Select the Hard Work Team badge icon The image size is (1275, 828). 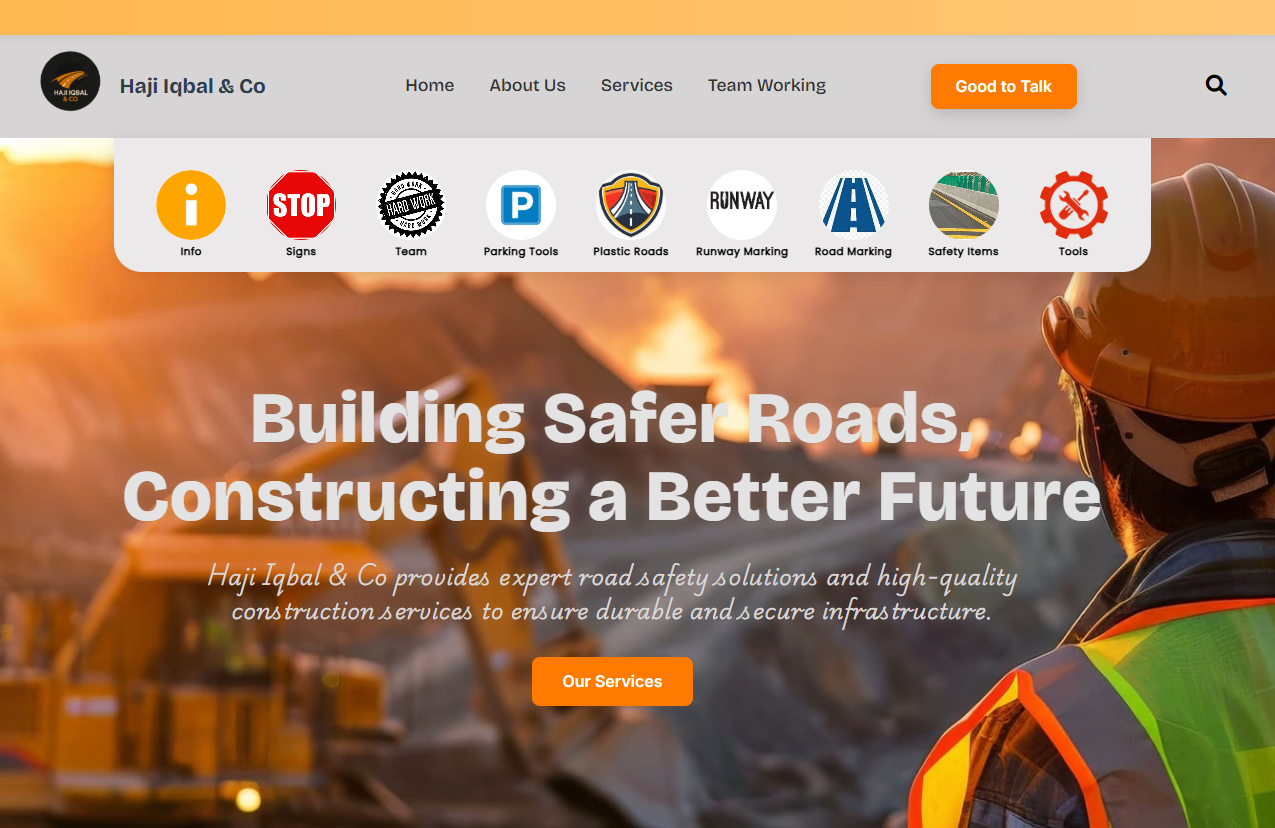click(x=411, y=205)
